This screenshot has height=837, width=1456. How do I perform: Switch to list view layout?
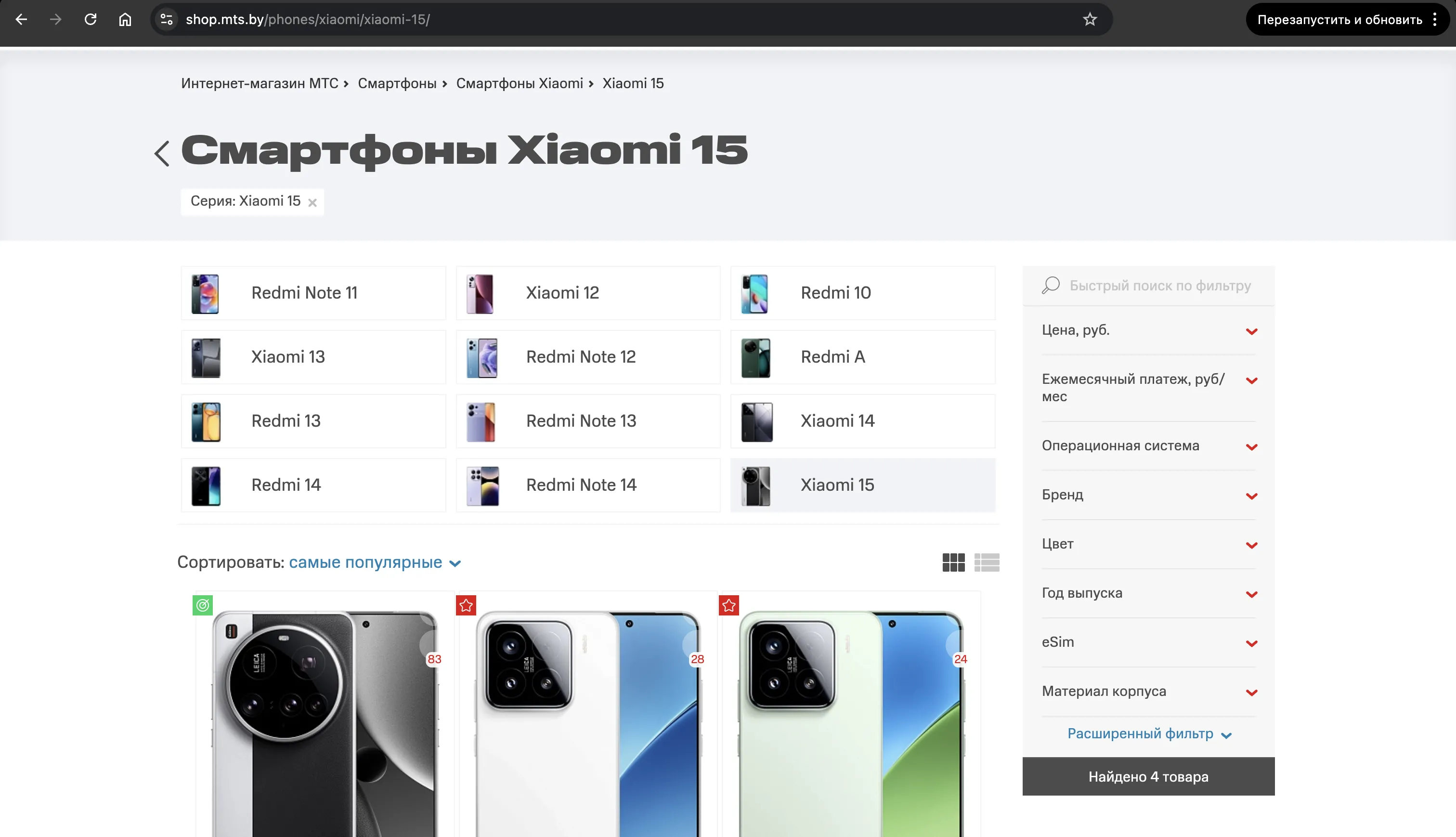click(987, 562)
